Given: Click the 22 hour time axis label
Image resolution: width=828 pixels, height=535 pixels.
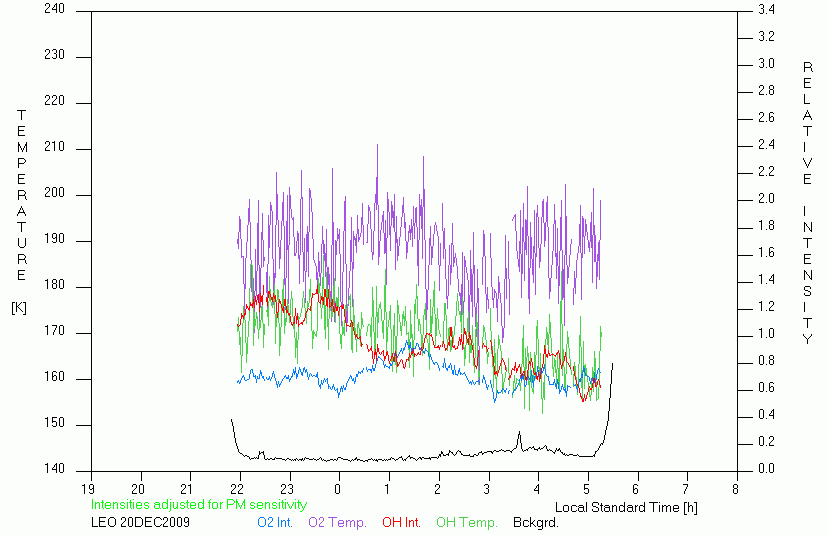Looking at the screenshot, I should (237, 490).
